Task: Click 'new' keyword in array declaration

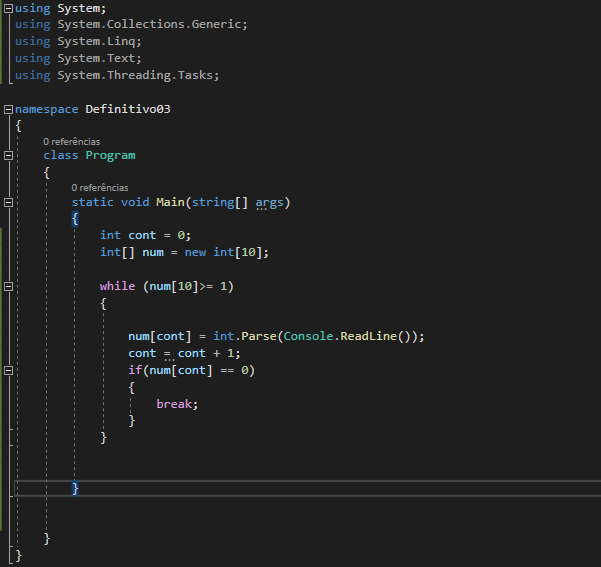Action: pyautogui.click(x=195, y=252)
